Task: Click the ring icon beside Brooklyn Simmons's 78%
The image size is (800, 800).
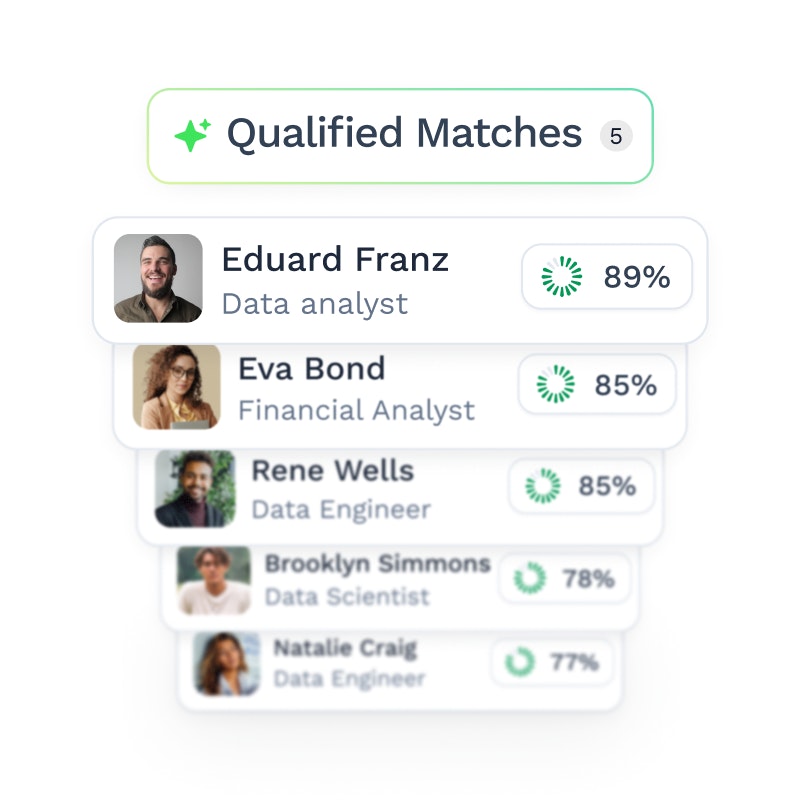Action: point(529,578)
